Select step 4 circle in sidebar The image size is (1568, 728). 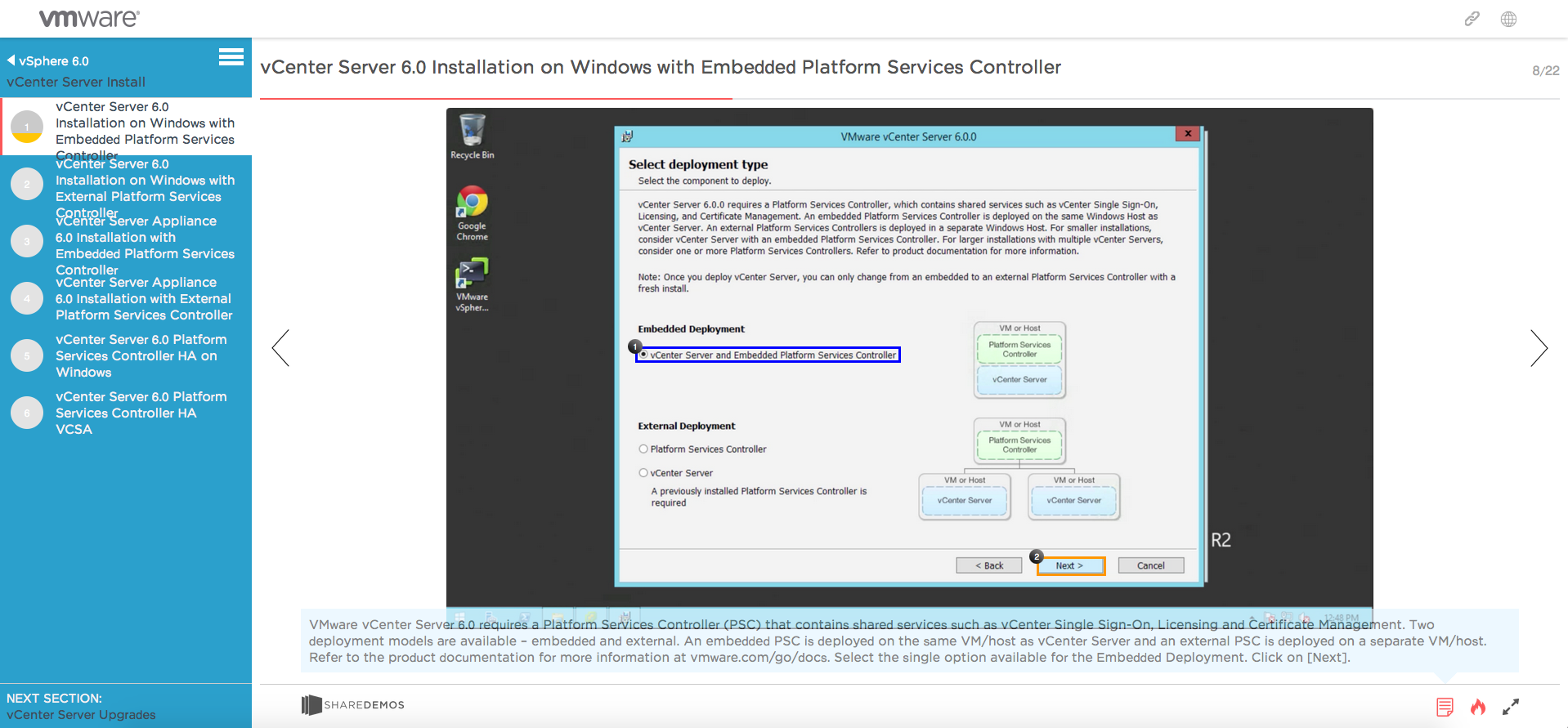[27, 298]
